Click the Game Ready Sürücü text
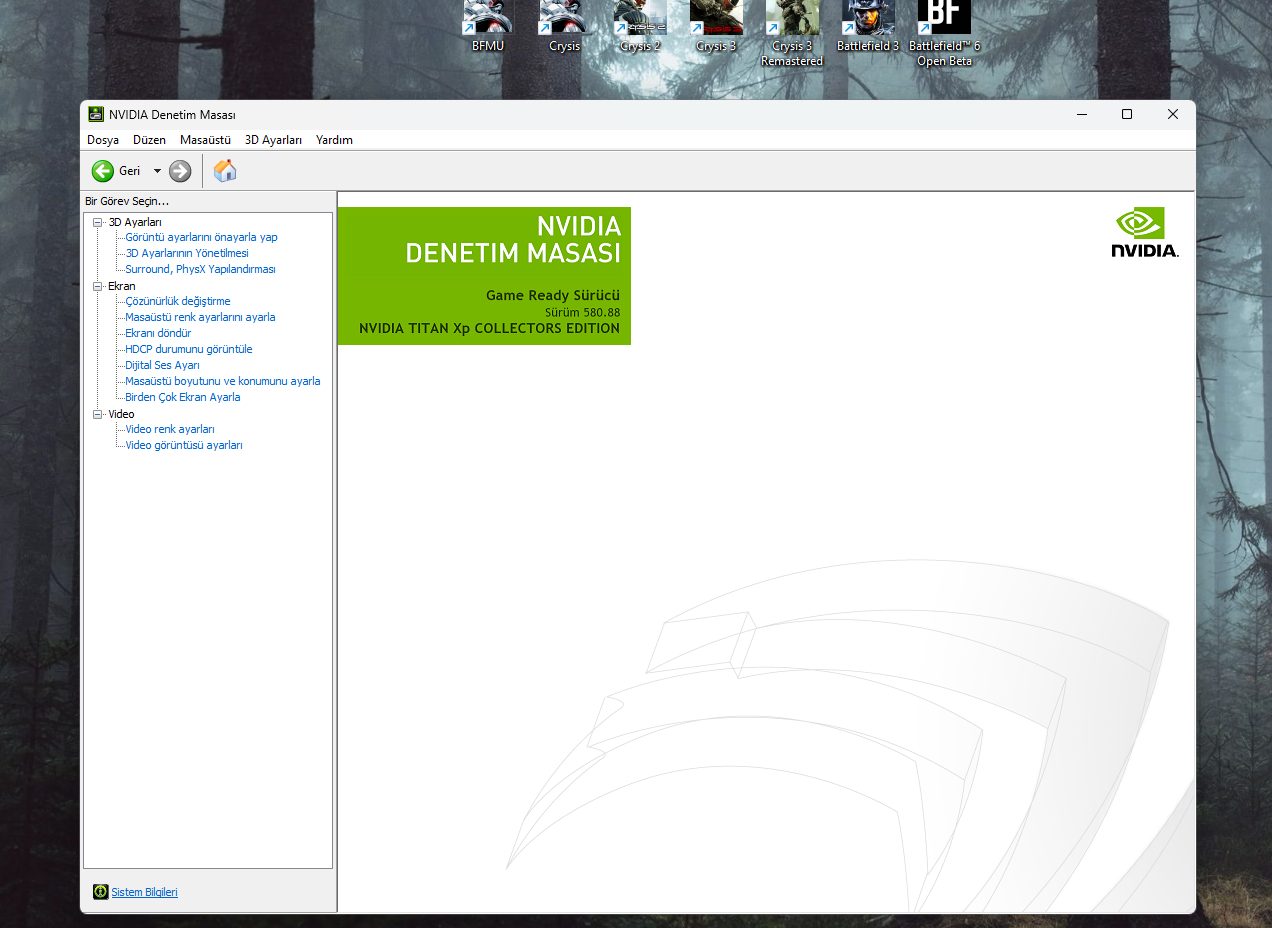 (553, 295)
